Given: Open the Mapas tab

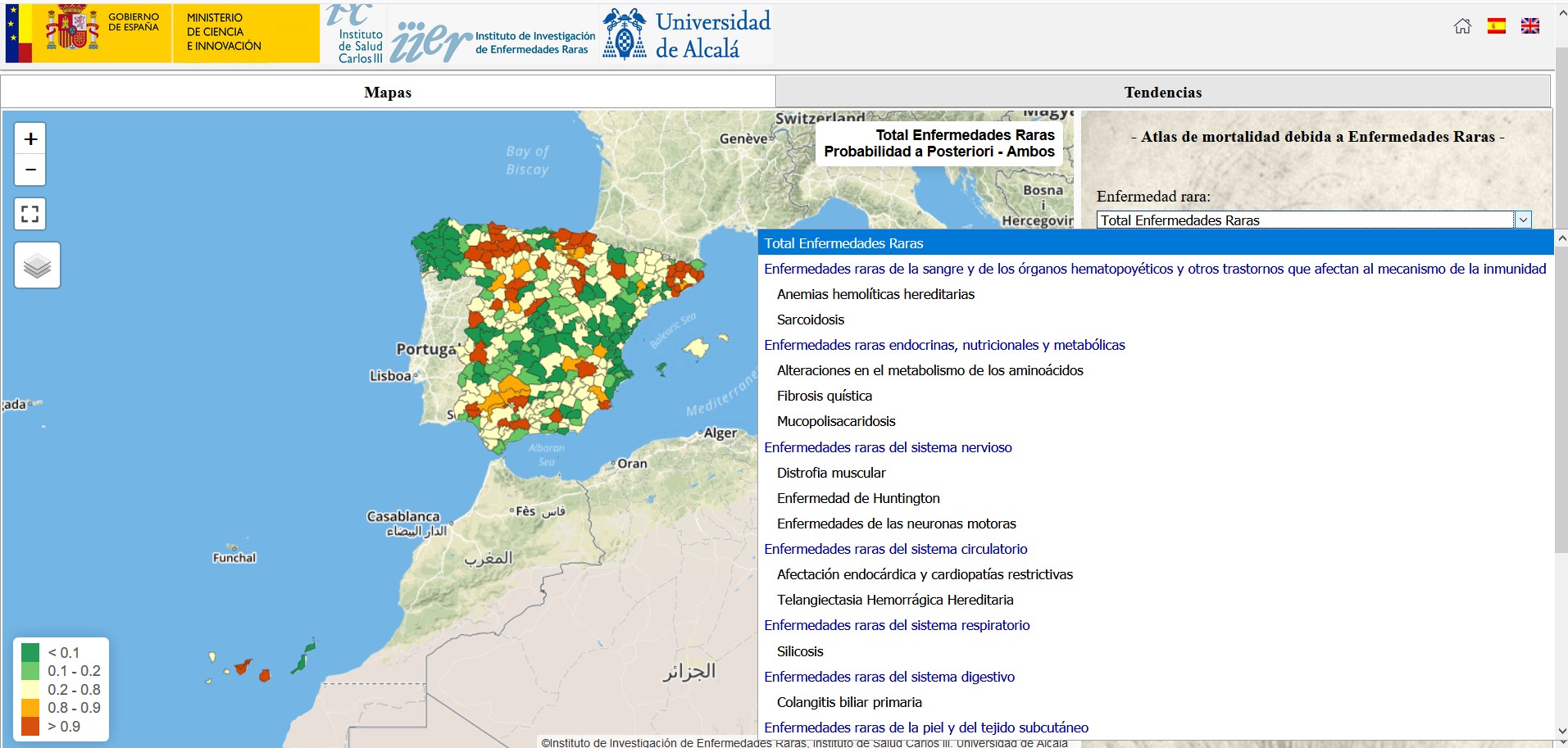Looking at the screenshot, I should [388, 92].
